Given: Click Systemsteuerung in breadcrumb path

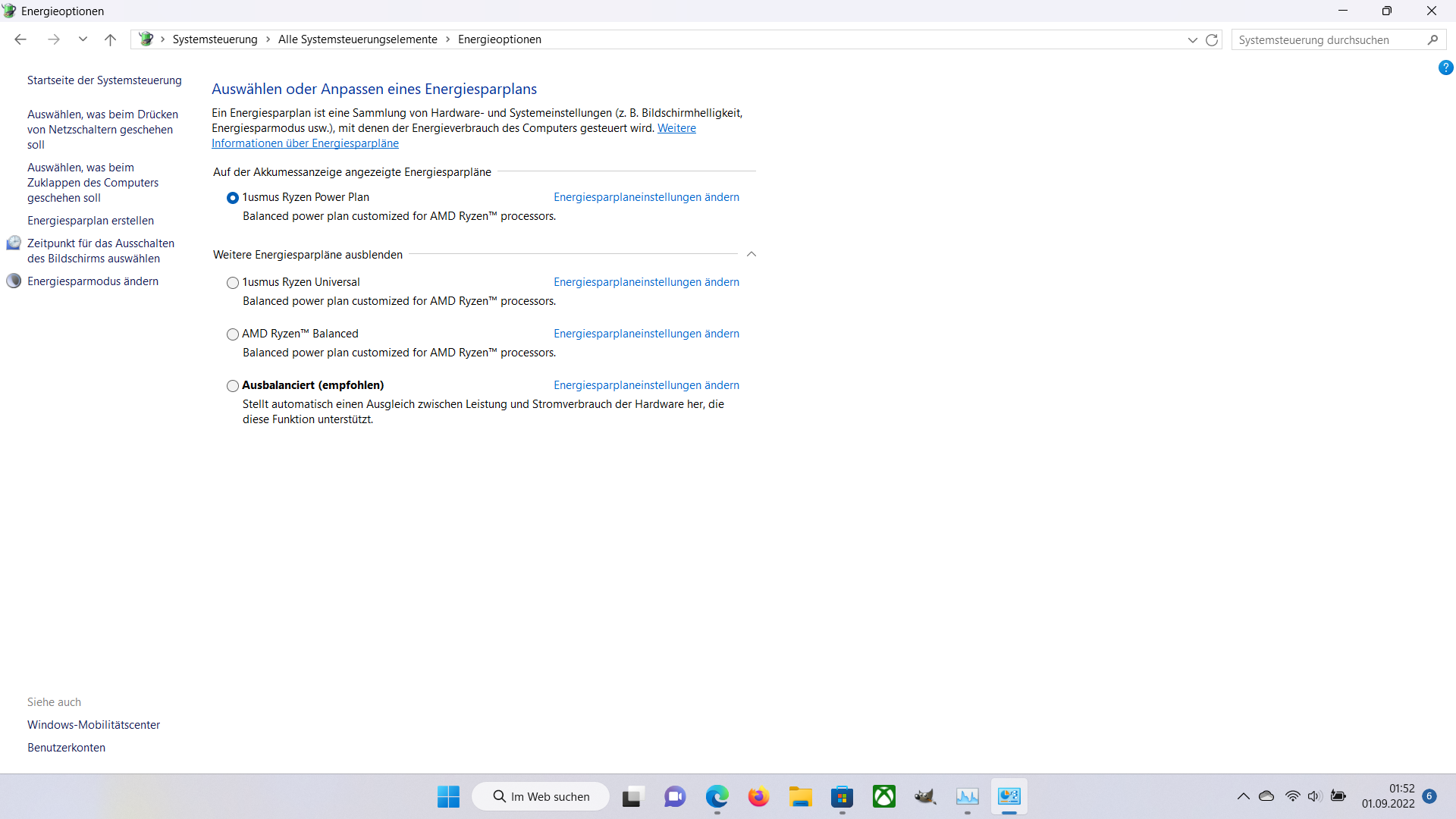Looking at the screenshot, I should pos(215,40).
